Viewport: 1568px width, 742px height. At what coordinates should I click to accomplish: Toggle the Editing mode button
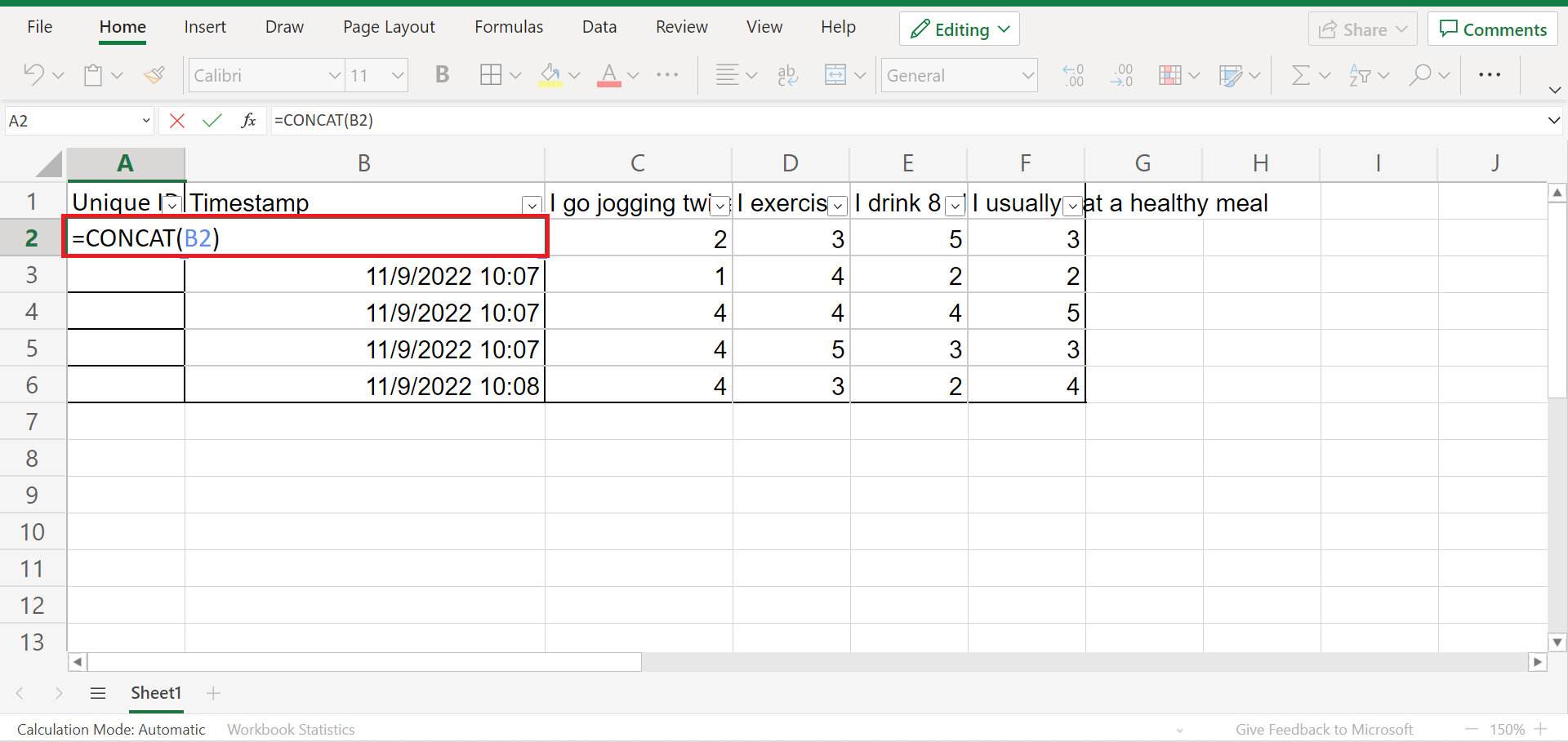point(960,29)
